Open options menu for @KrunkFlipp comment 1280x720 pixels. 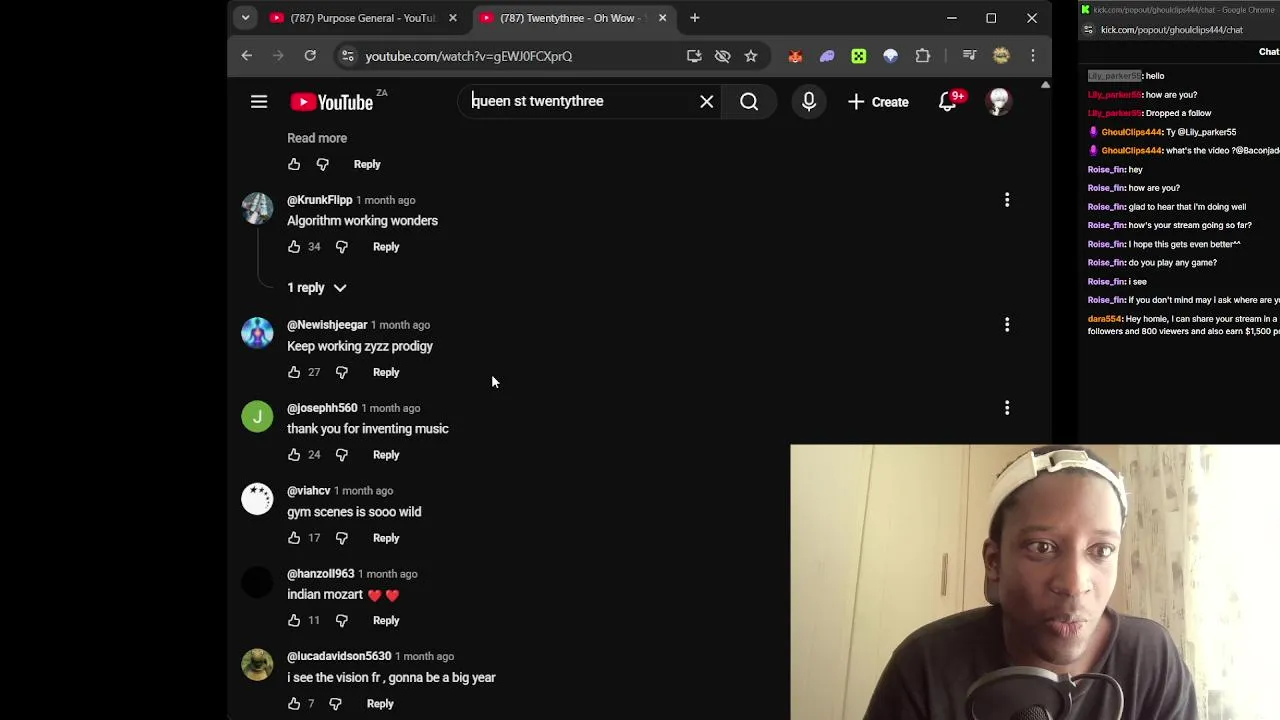(x=1007, y=200)
